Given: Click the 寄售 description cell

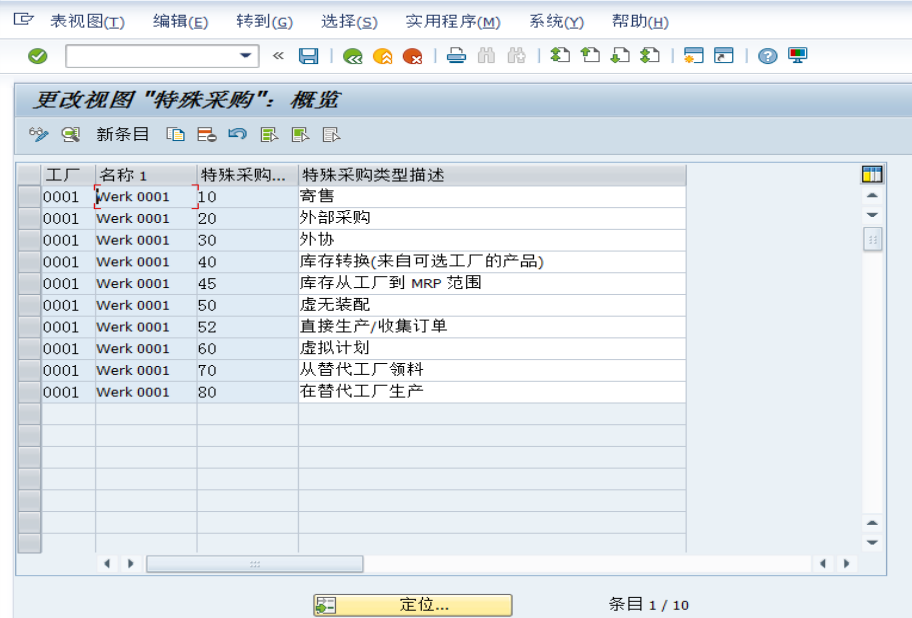Looking at the screenshot, I should (x=492, y=197).
